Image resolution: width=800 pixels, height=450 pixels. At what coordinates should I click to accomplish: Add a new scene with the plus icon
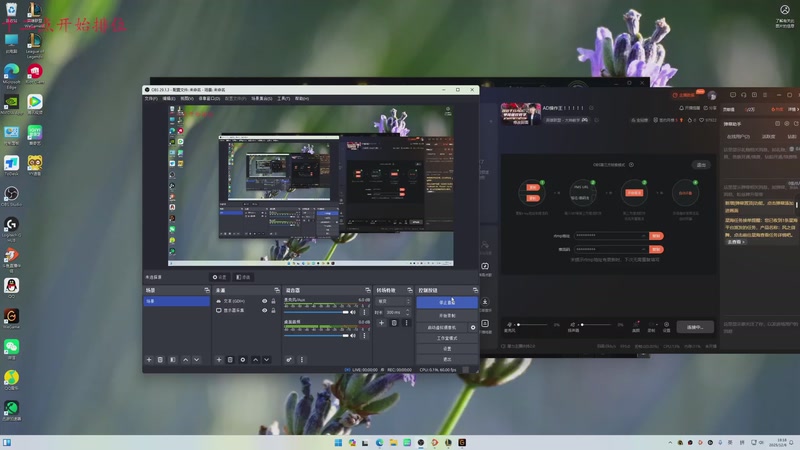coord(149,359)
